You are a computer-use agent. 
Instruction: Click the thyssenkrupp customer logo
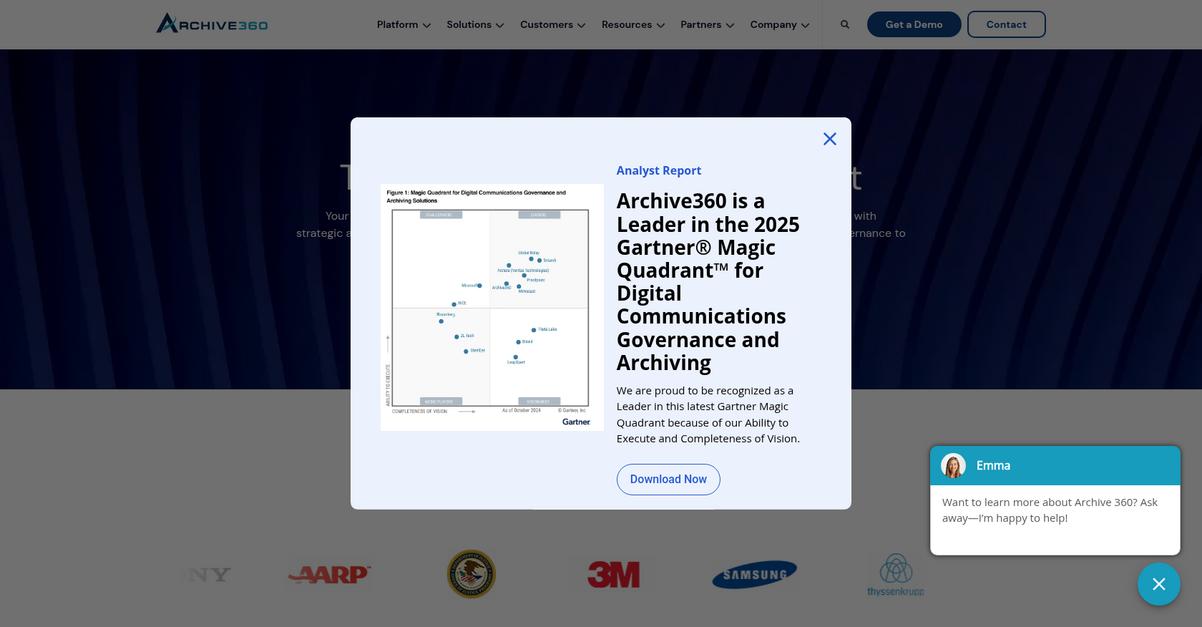896,575
